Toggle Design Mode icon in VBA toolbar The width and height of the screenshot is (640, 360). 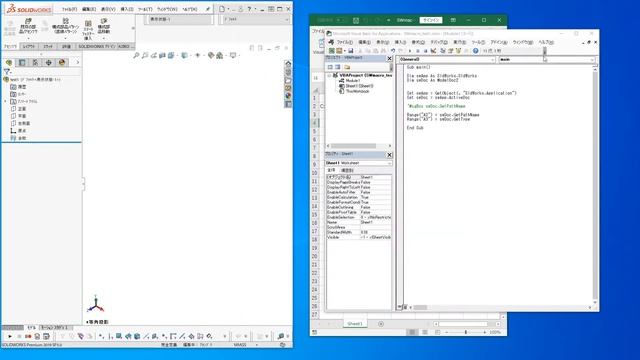coord(433,51)
